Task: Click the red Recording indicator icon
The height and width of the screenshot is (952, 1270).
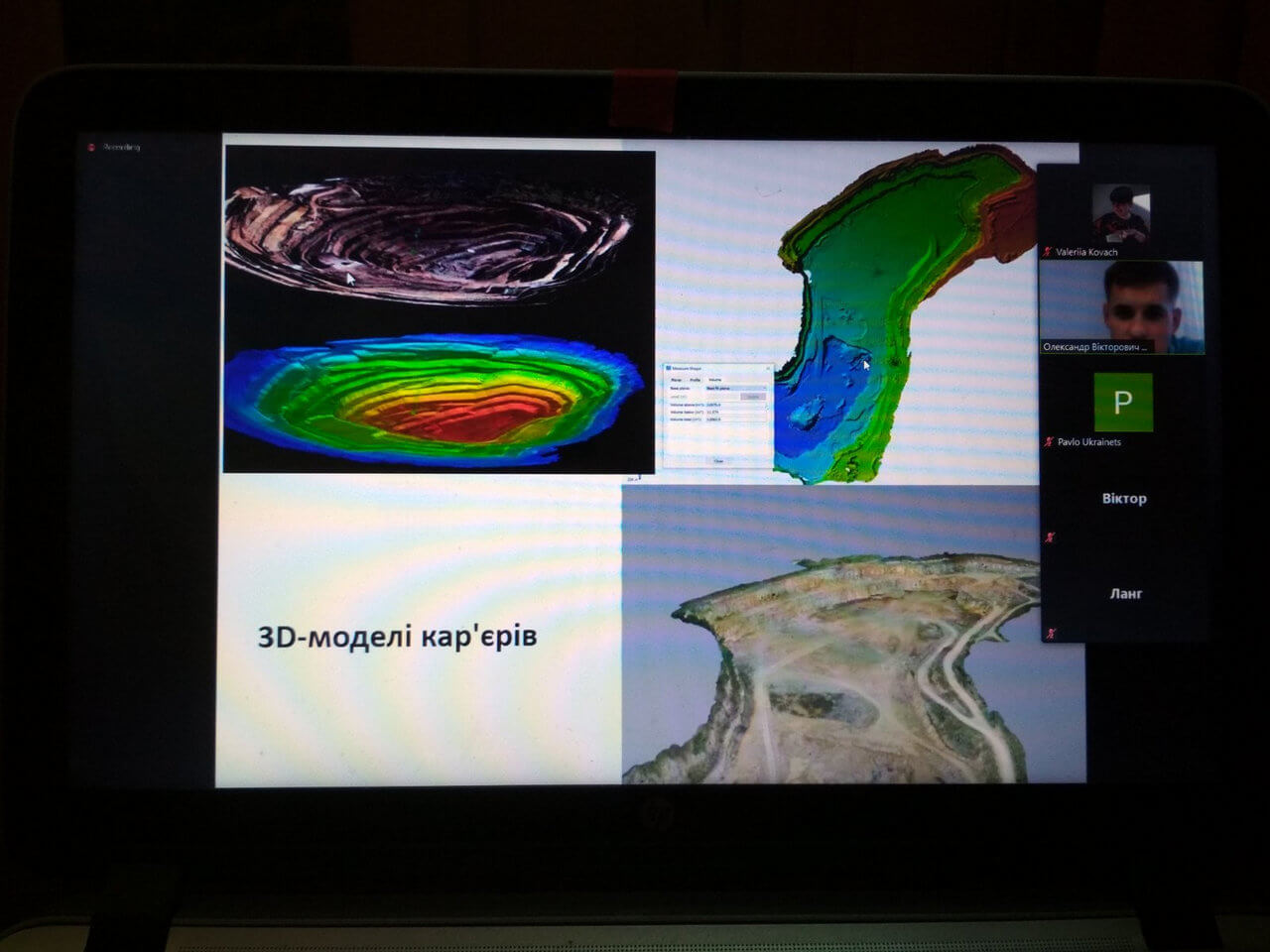Action: pyautogui.click(x=91, y=148)
